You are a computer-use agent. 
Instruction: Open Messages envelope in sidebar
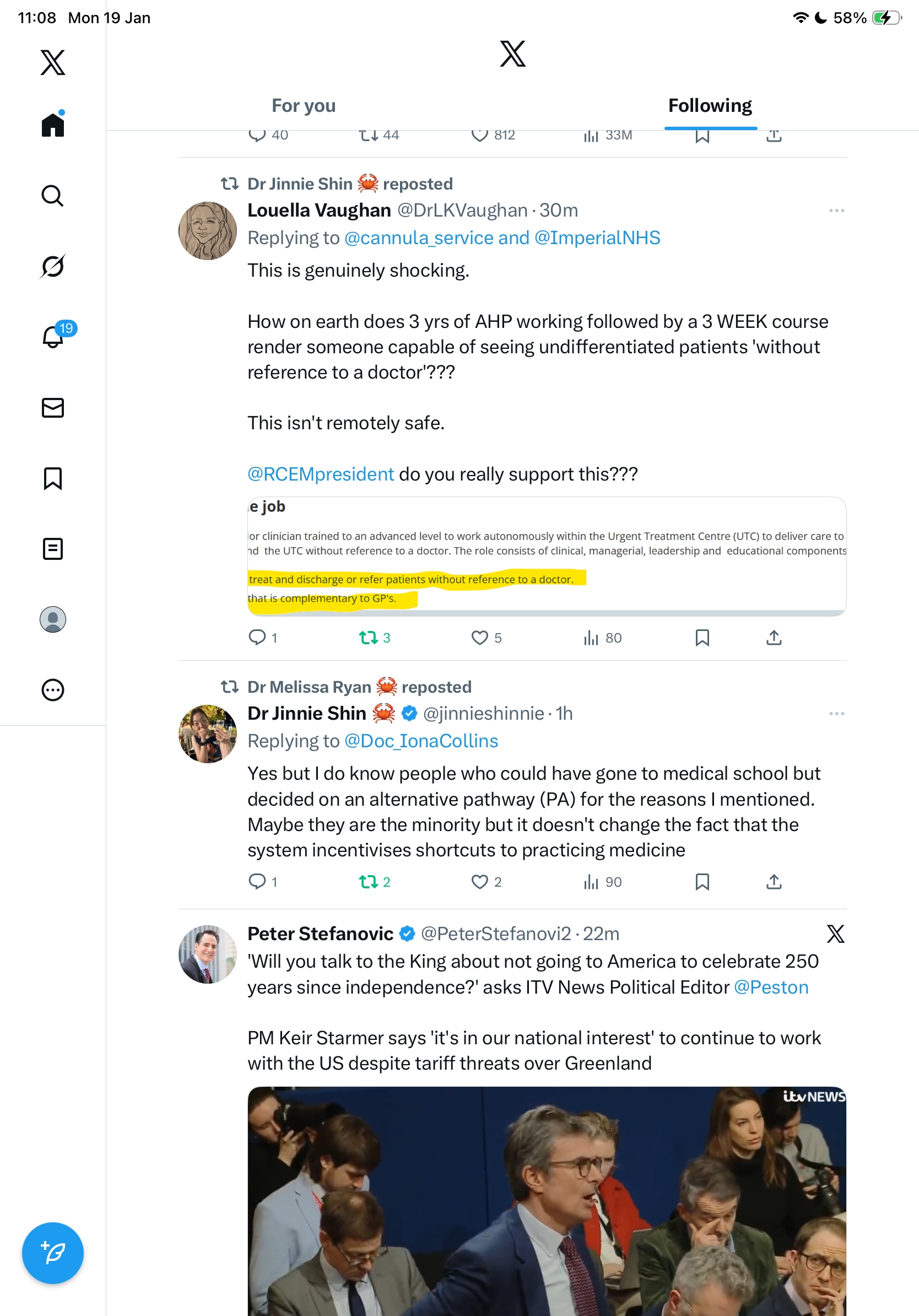click(x=53, y=407)
